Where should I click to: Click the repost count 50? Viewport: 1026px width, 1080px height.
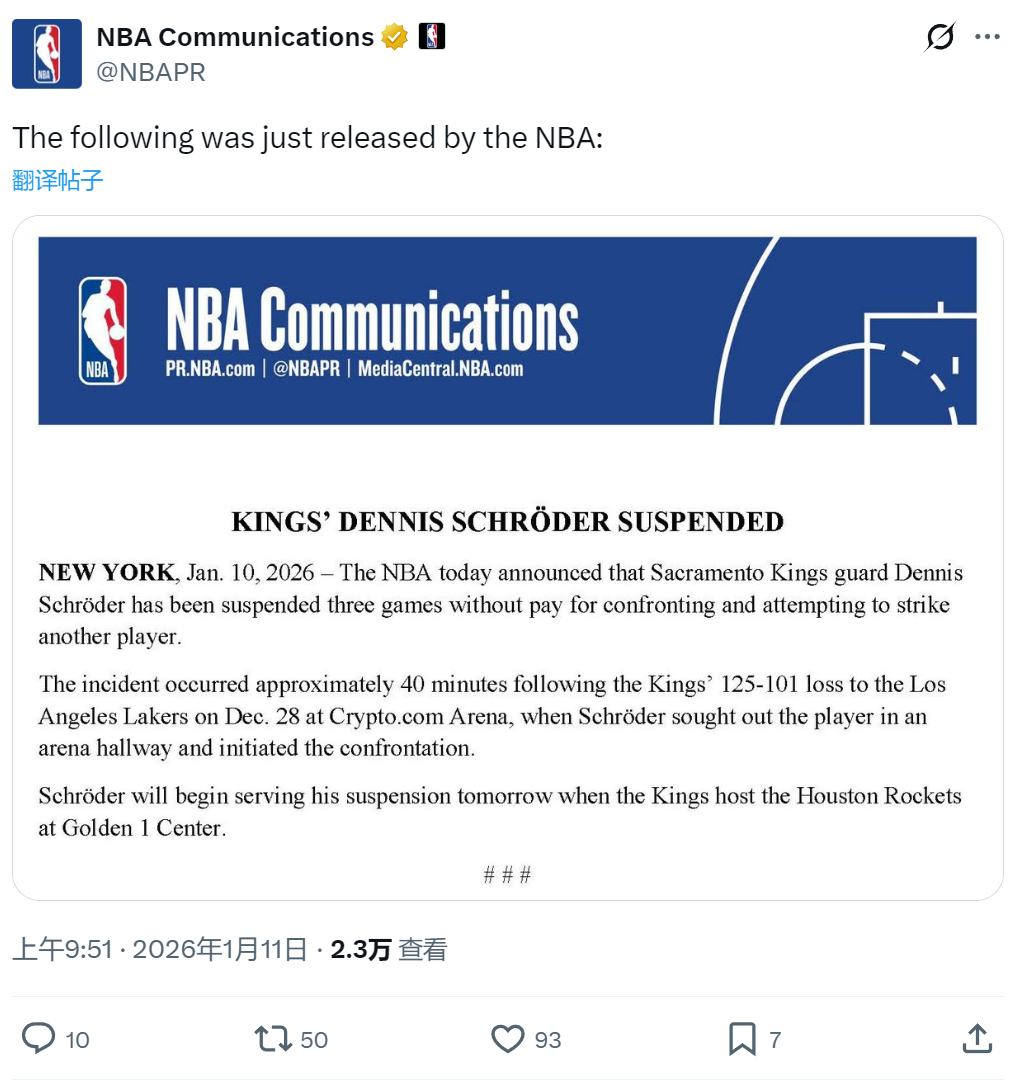[314, 1040]
